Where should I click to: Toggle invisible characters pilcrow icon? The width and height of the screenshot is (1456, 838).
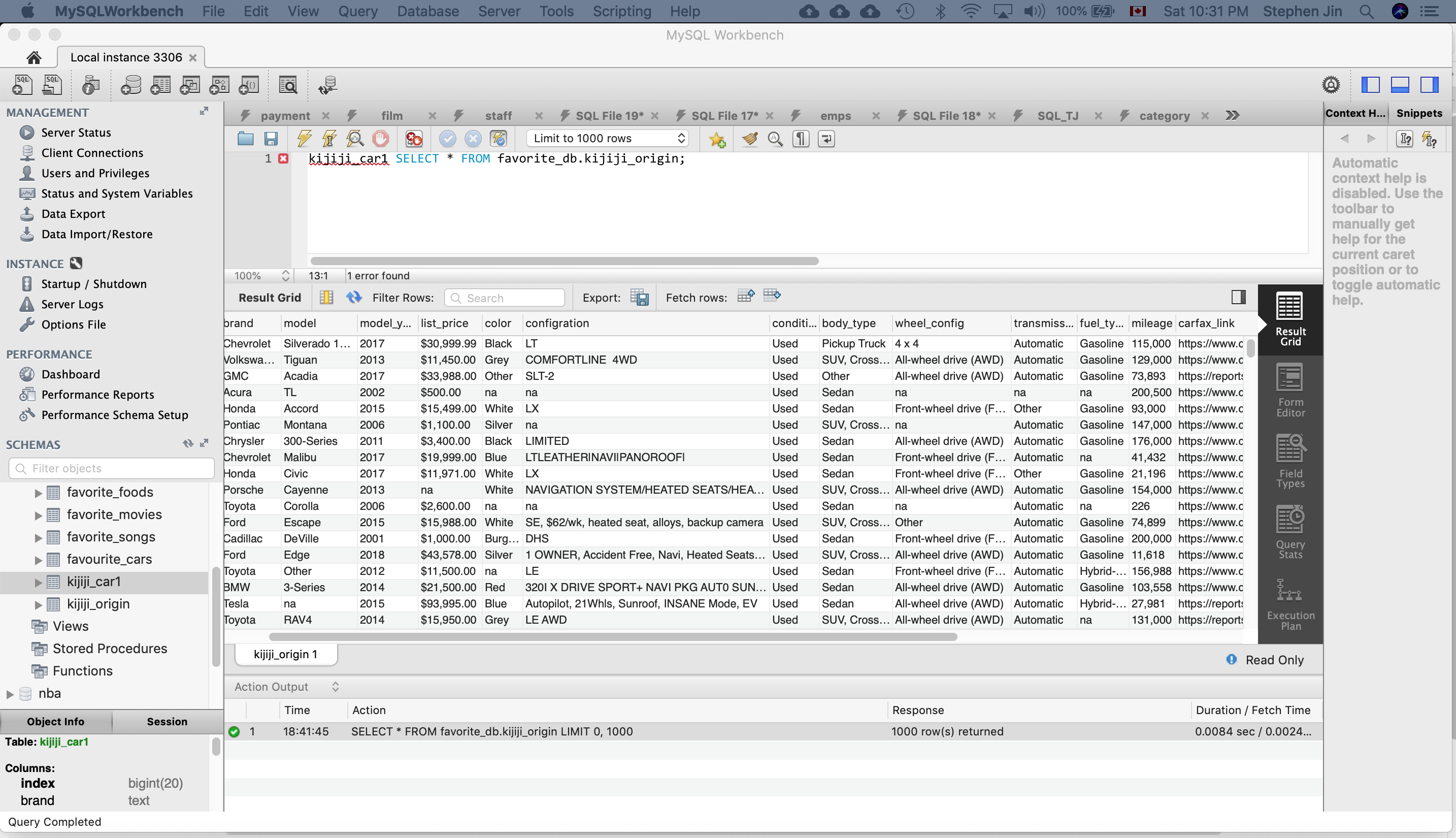(x=801, y=139)
